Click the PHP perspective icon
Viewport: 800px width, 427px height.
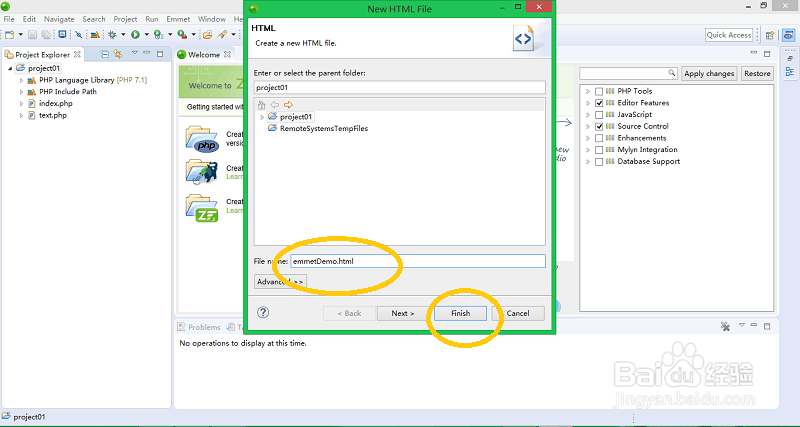click(x=788, y=35)
